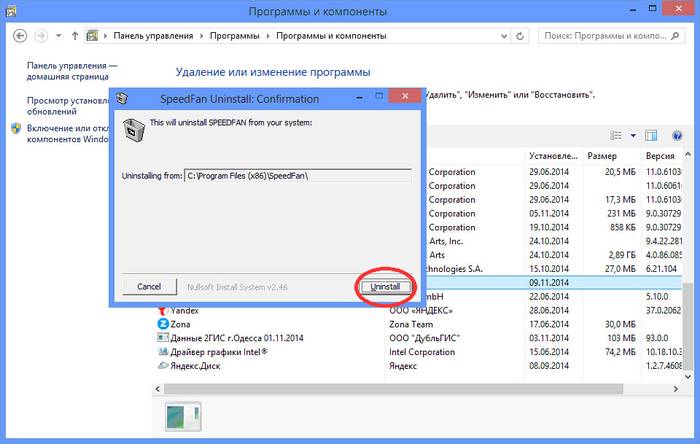
Task: Click the Яндекс.Диск icon
Action: (162, 365)
